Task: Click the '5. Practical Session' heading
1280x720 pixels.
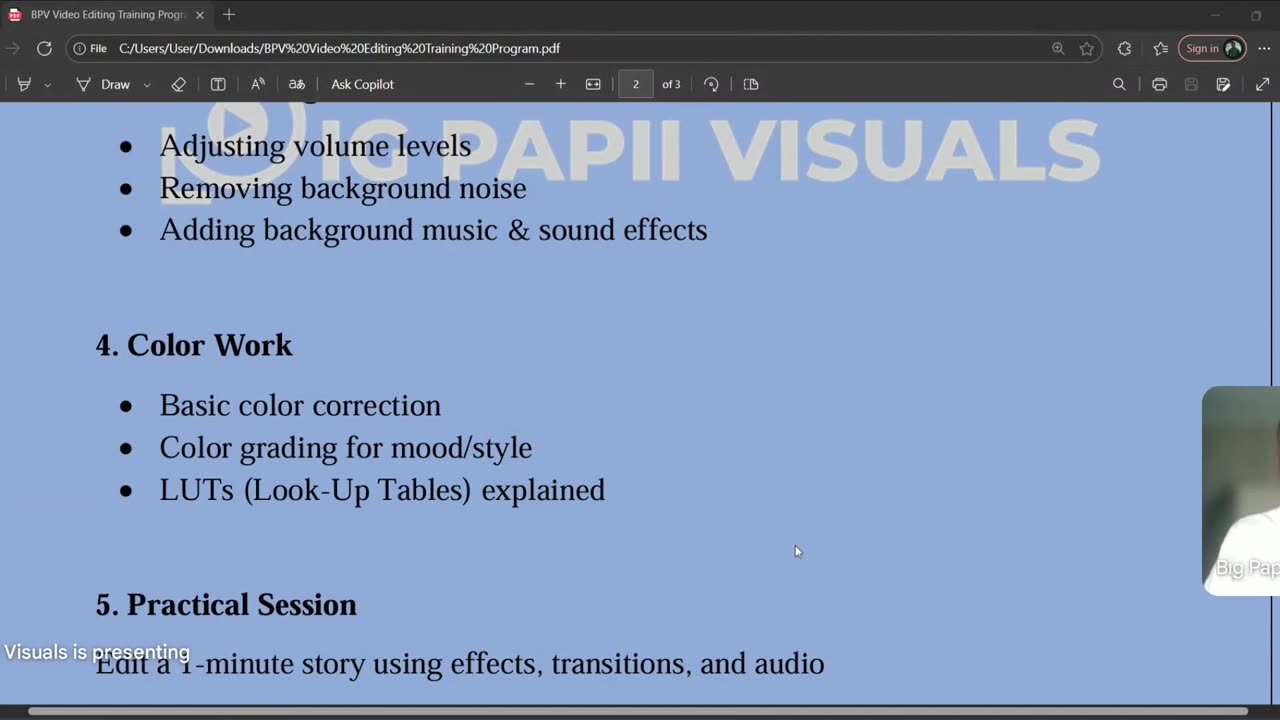Action: coord(226,605)
